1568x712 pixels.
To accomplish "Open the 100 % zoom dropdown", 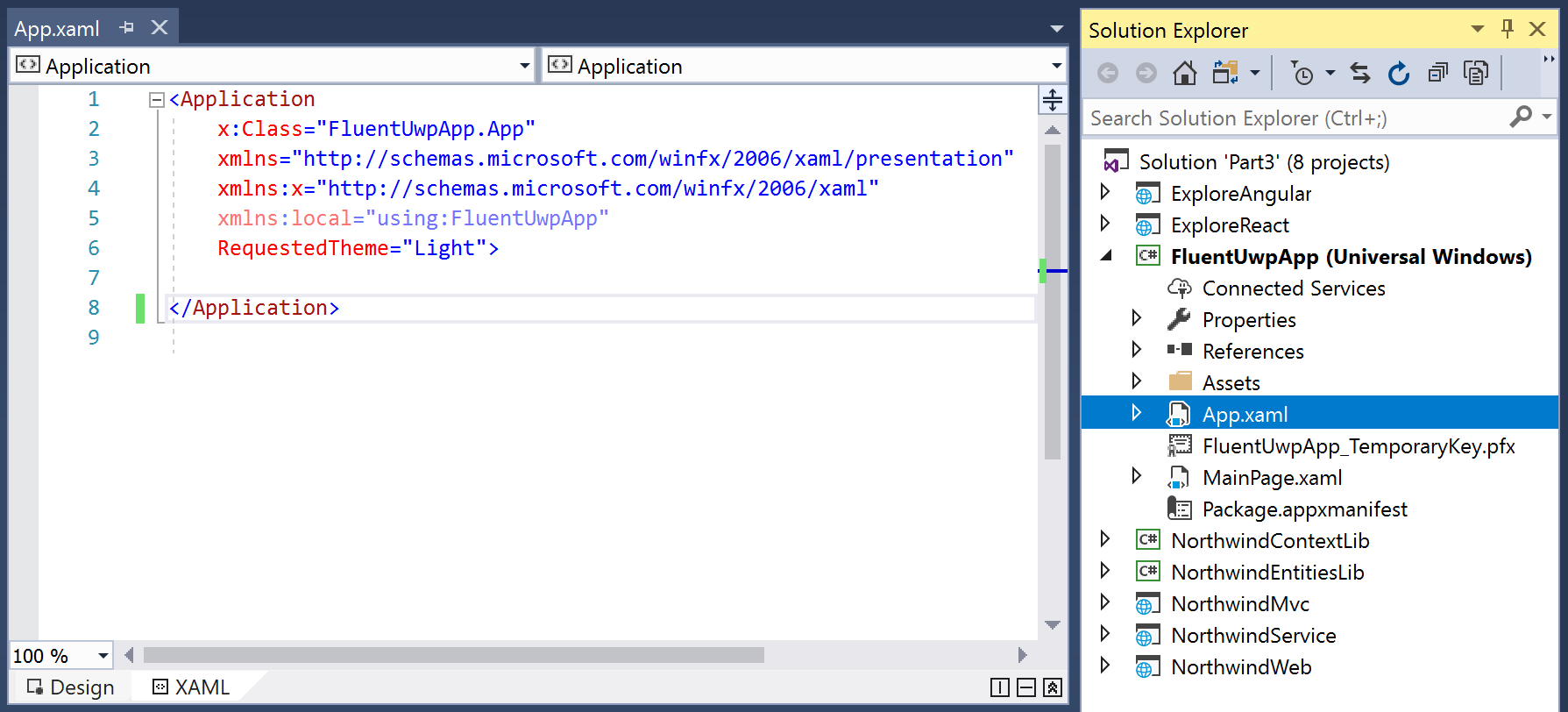I will [x=103, y=656].
